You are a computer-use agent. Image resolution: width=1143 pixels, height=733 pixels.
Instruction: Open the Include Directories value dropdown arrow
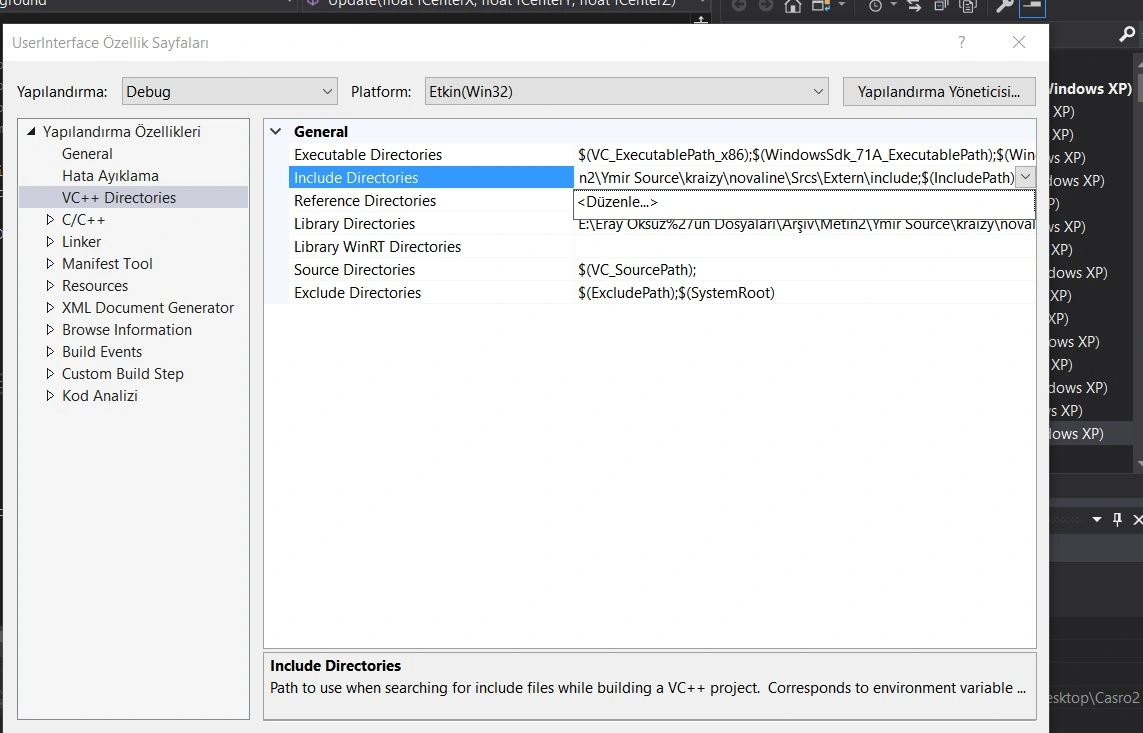point(1024,177)
